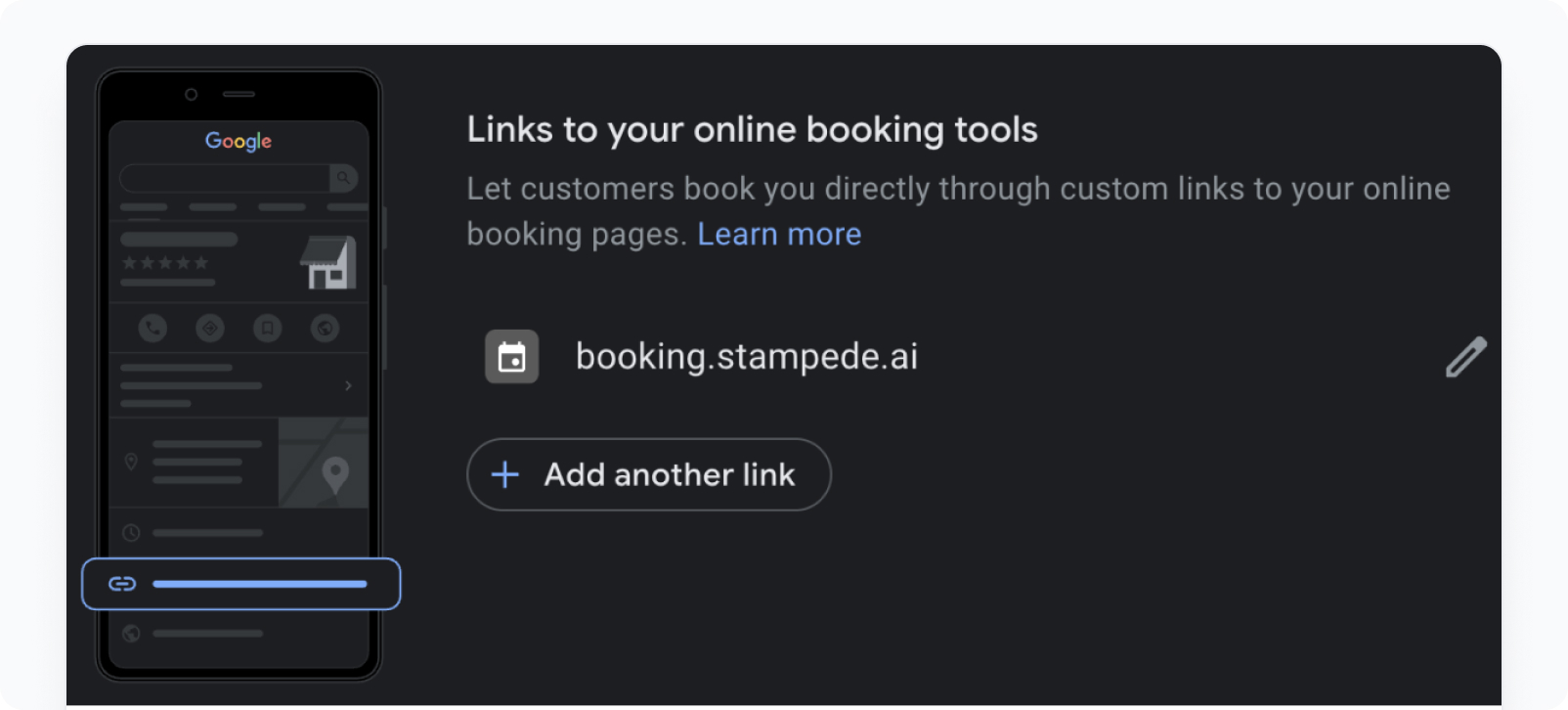Screen dimensions: 1568x710
Task: Click the search magnifier in mockup
Action: point(343,178)
